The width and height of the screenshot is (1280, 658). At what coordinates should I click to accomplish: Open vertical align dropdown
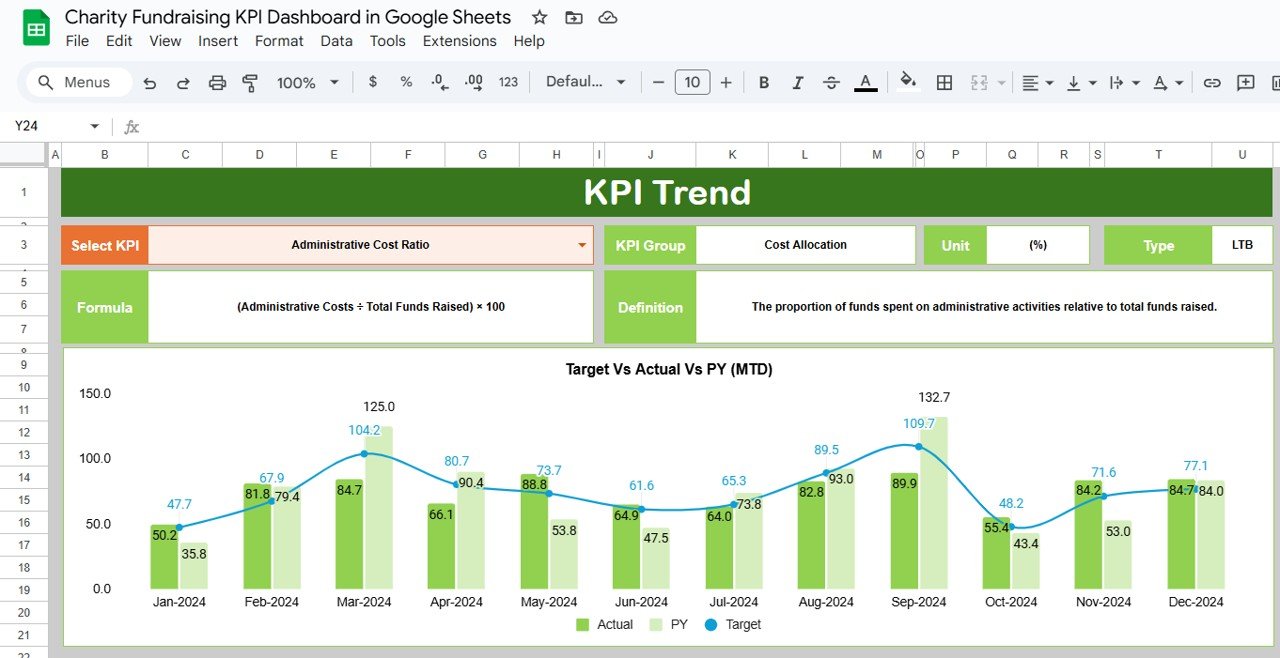pos(1081,83)
